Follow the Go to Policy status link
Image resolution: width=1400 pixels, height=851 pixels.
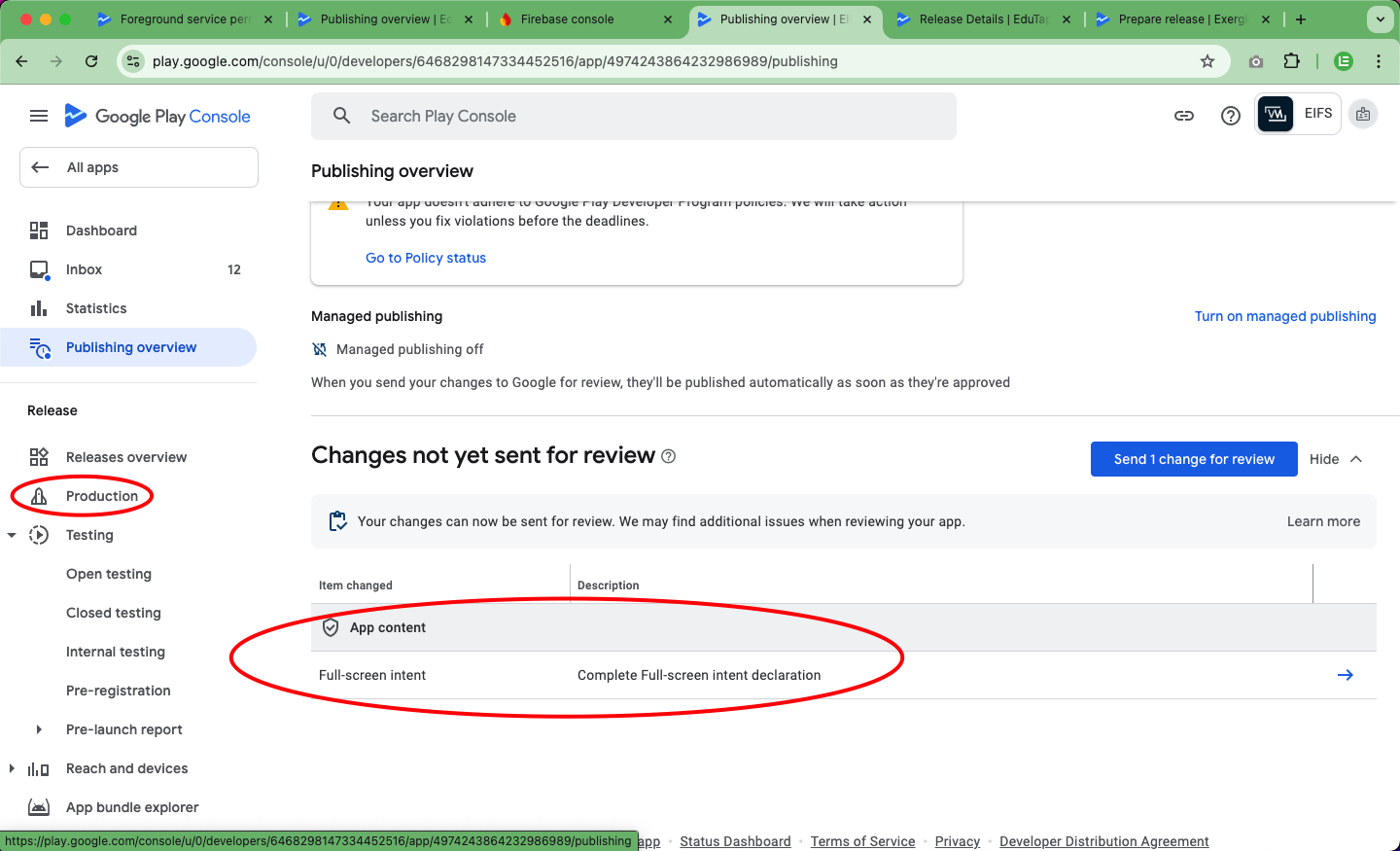coord(426,258)
